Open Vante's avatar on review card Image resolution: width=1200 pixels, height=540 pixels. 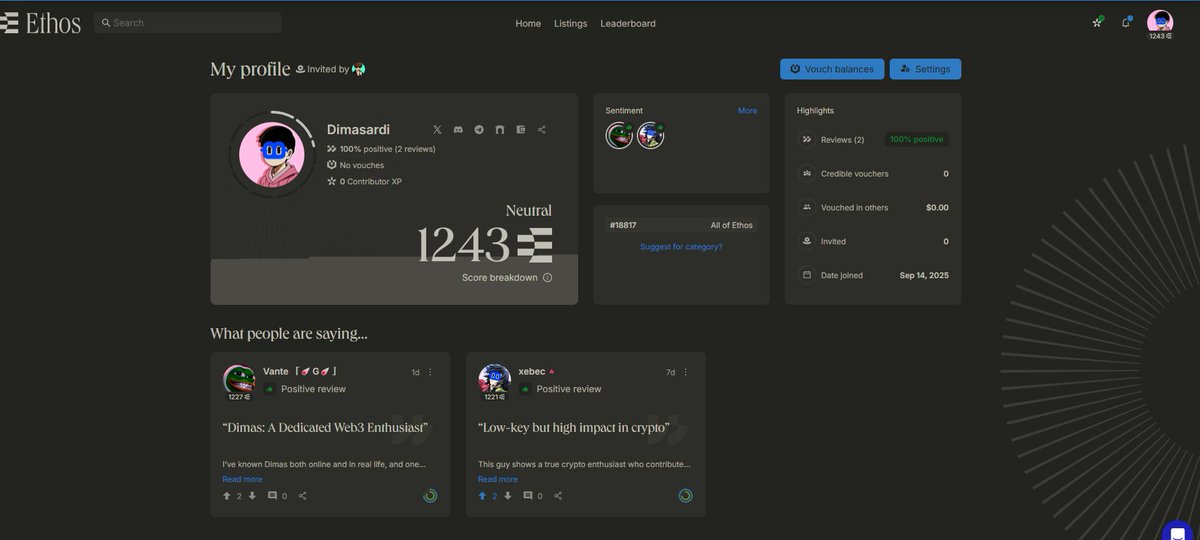(238, 380)
